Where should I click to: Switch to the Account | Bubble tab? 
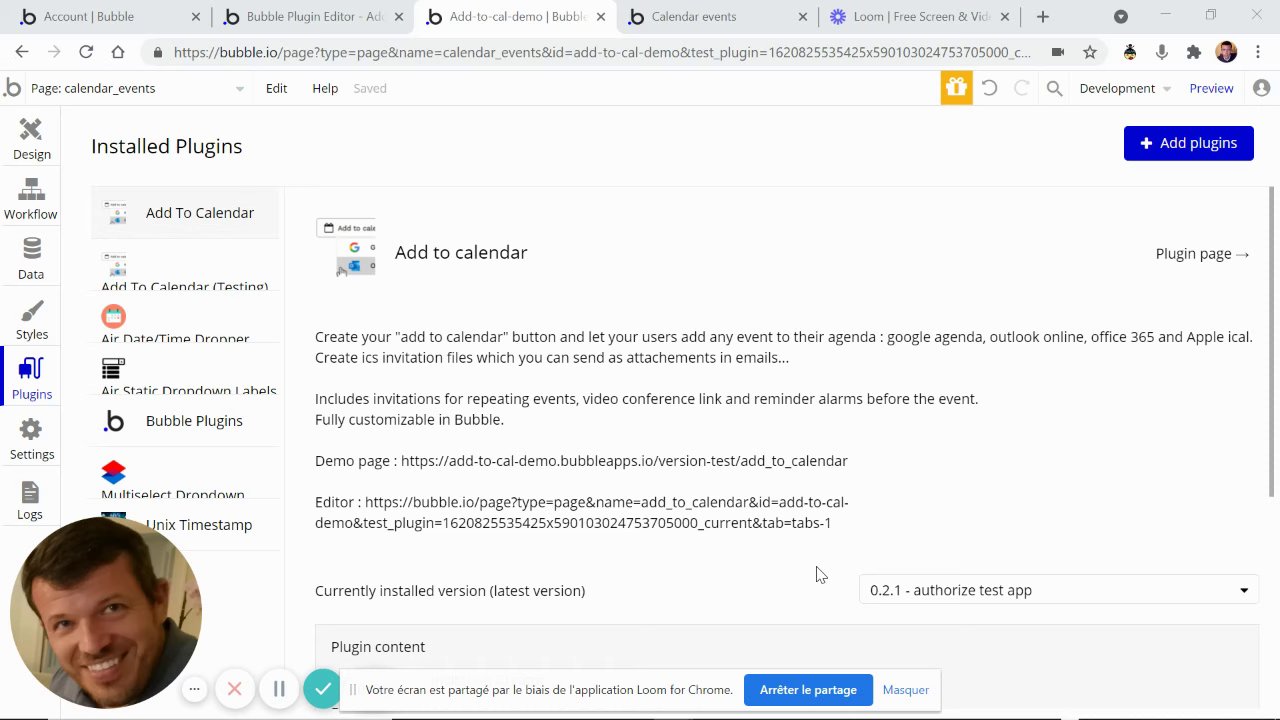(108, 17)
